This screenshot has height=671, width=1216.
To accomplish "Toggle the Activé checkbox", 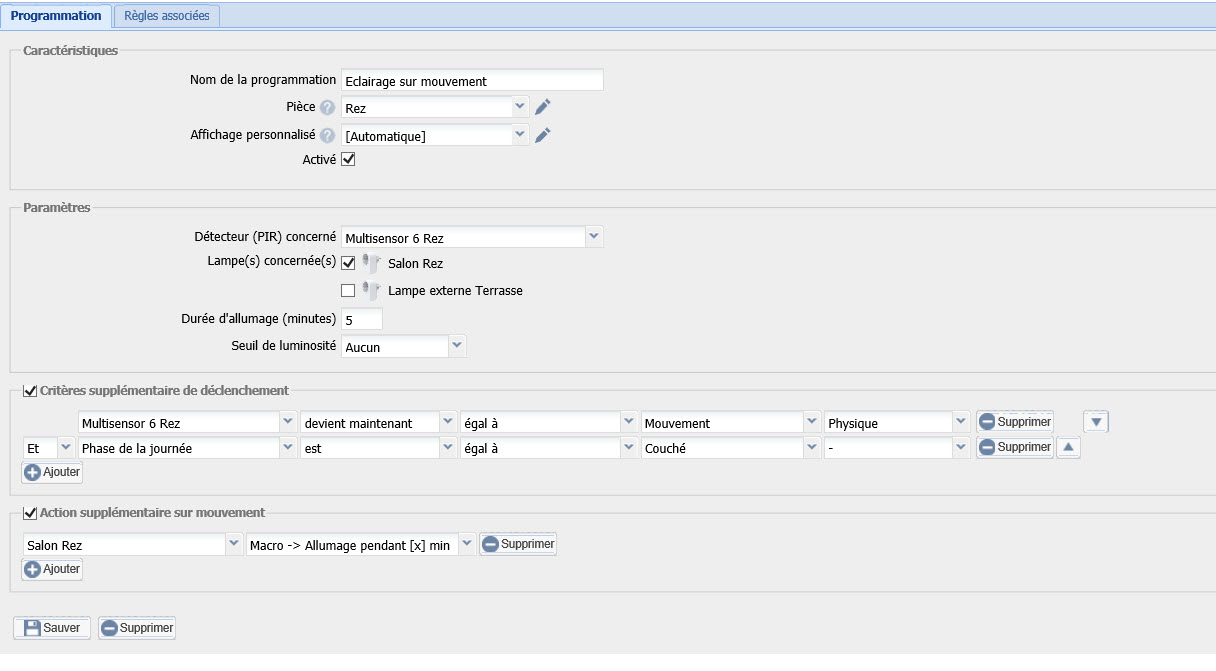I will 348,159.
